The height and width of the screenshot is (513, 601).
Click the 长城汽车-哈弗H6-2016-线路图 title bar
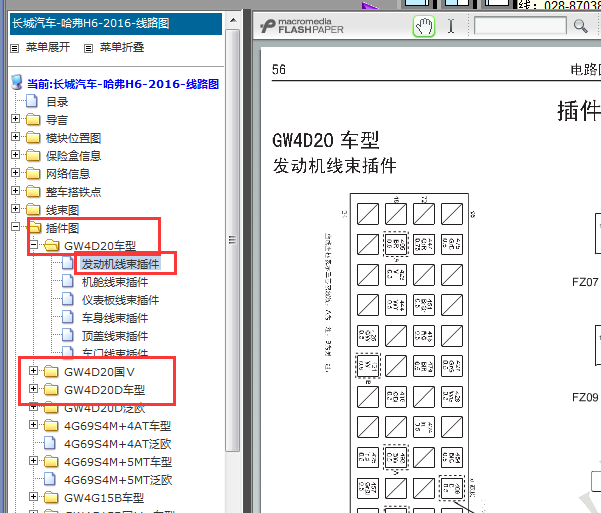(116, 24)
